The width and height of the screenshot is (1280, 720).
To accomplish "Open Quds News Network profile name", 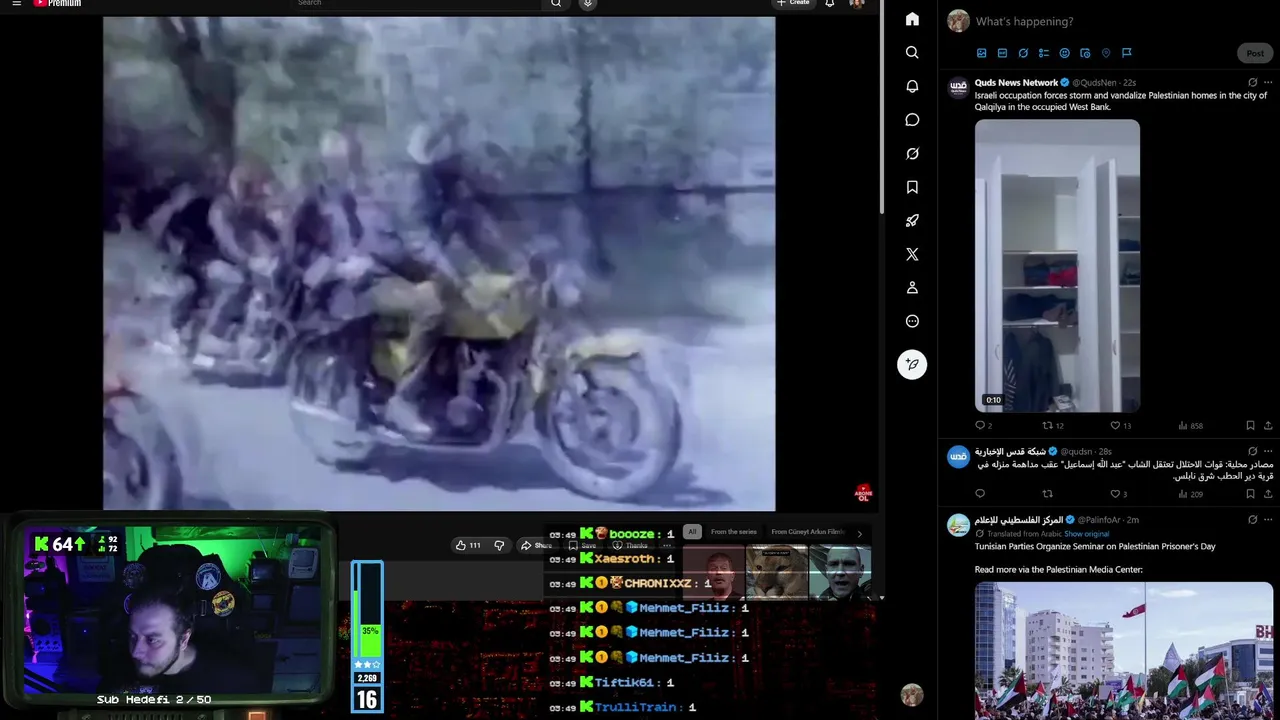I will pos(1016,83).
